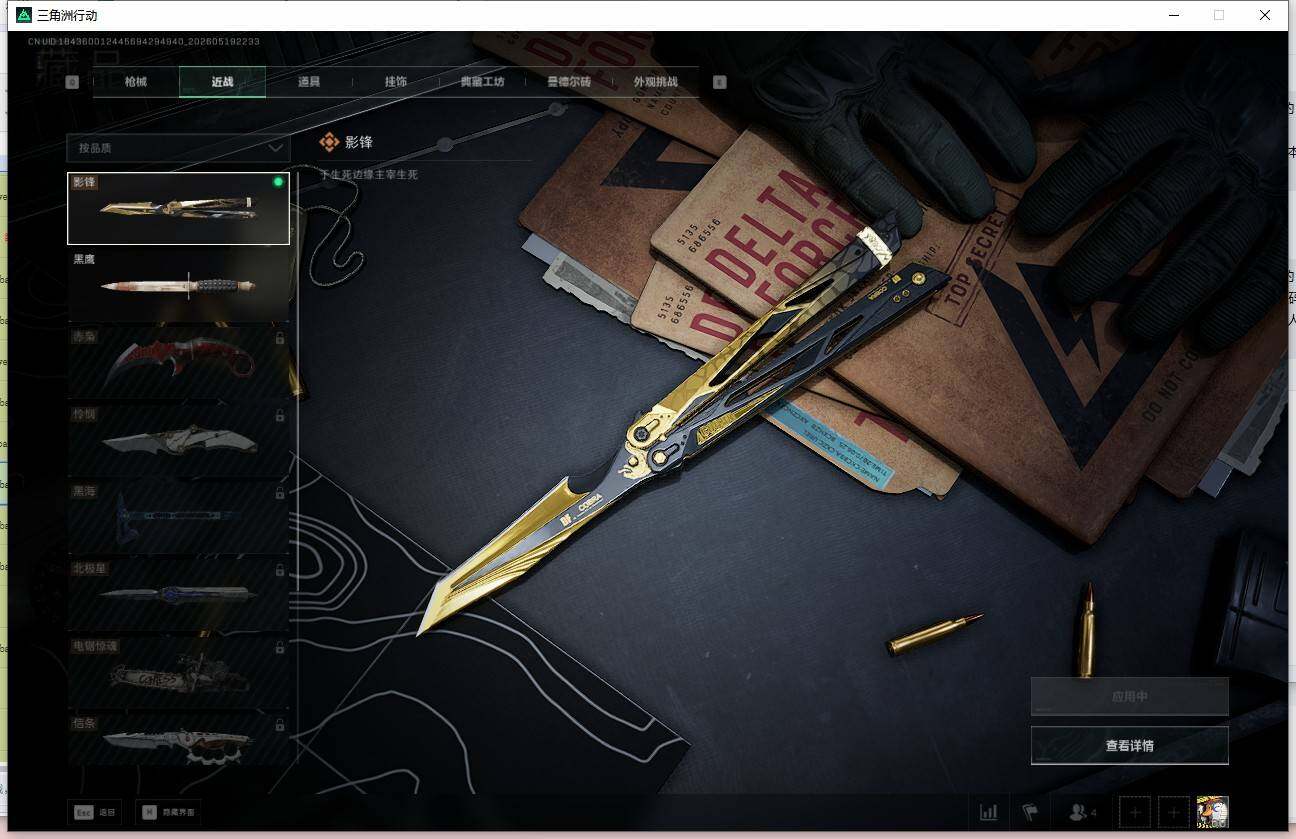Select the 影锋 knife thumbnail

pyautogui.click(x=178, y=208)
